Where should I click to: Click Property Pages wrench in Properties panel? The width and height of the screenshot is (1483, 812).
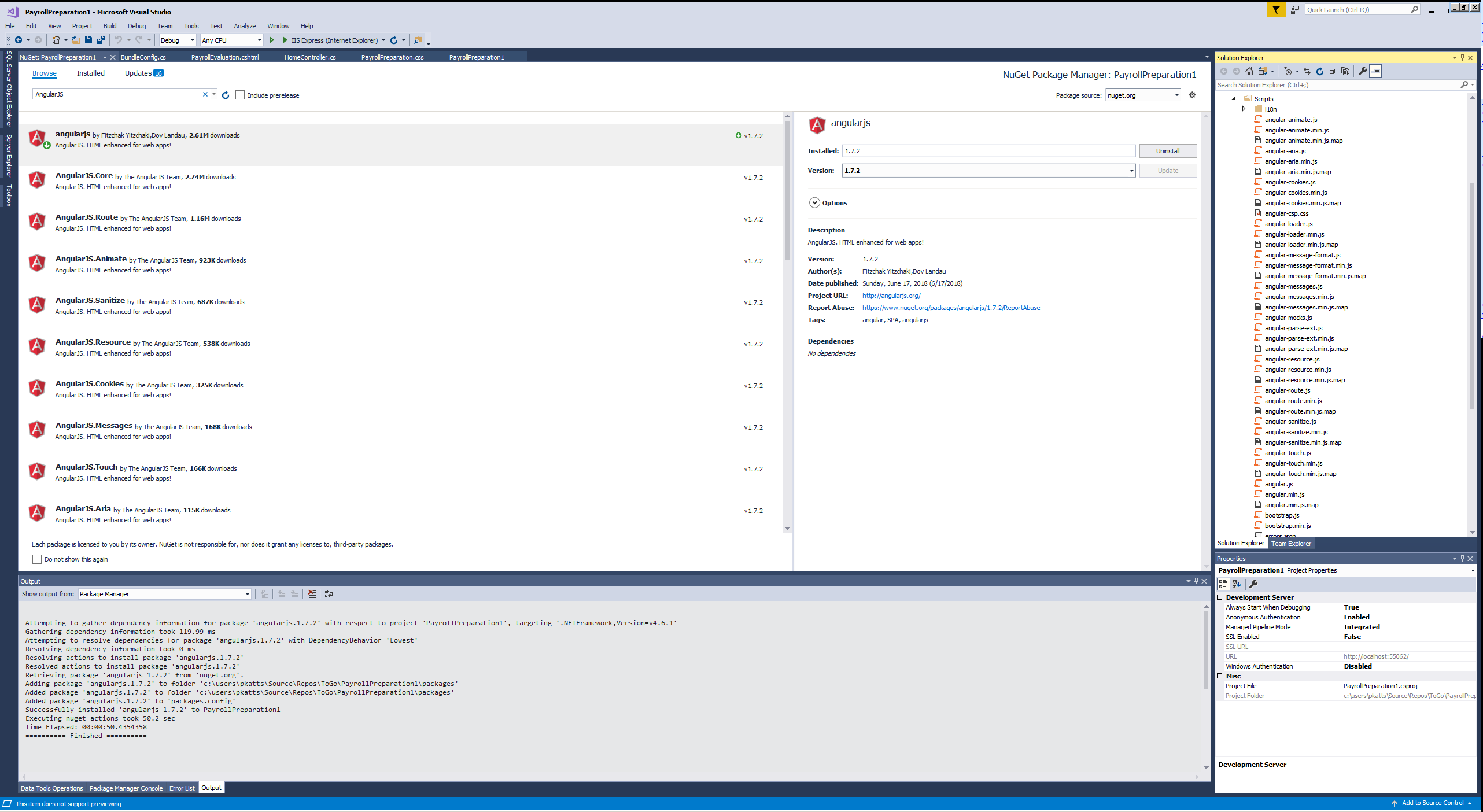[x=1253, y=584]
